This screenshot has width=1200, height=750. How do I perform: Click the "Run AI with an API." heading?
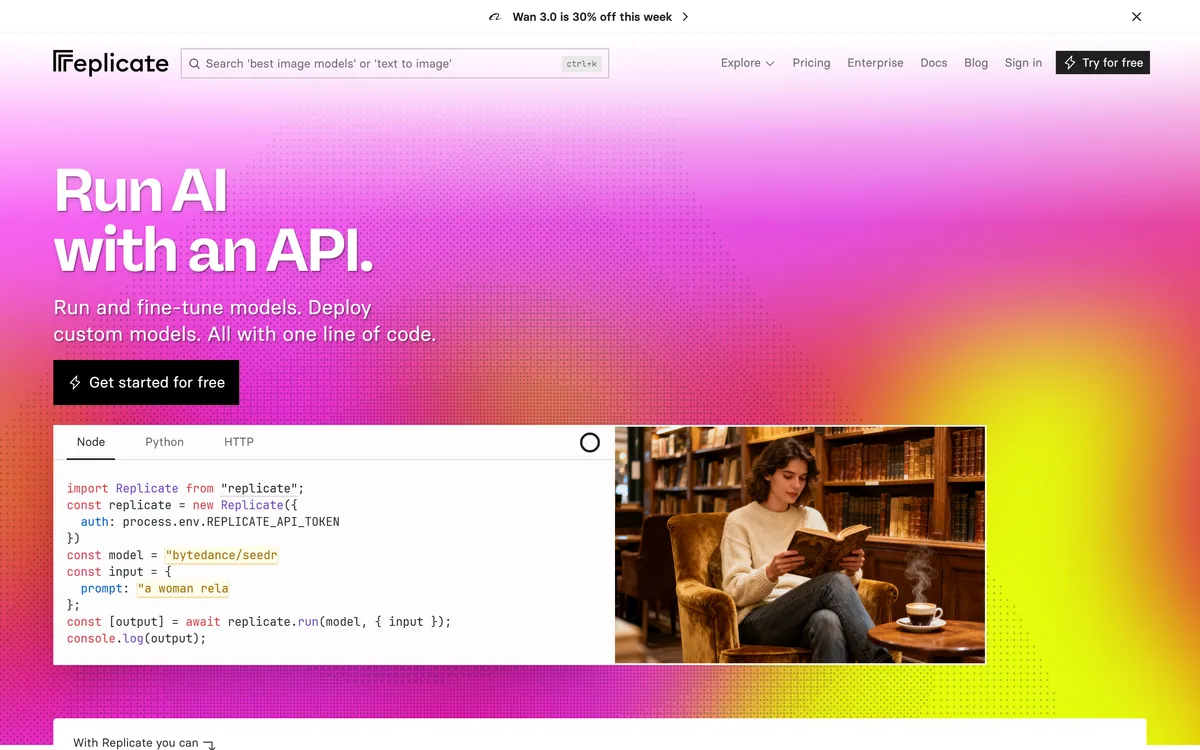213,220
